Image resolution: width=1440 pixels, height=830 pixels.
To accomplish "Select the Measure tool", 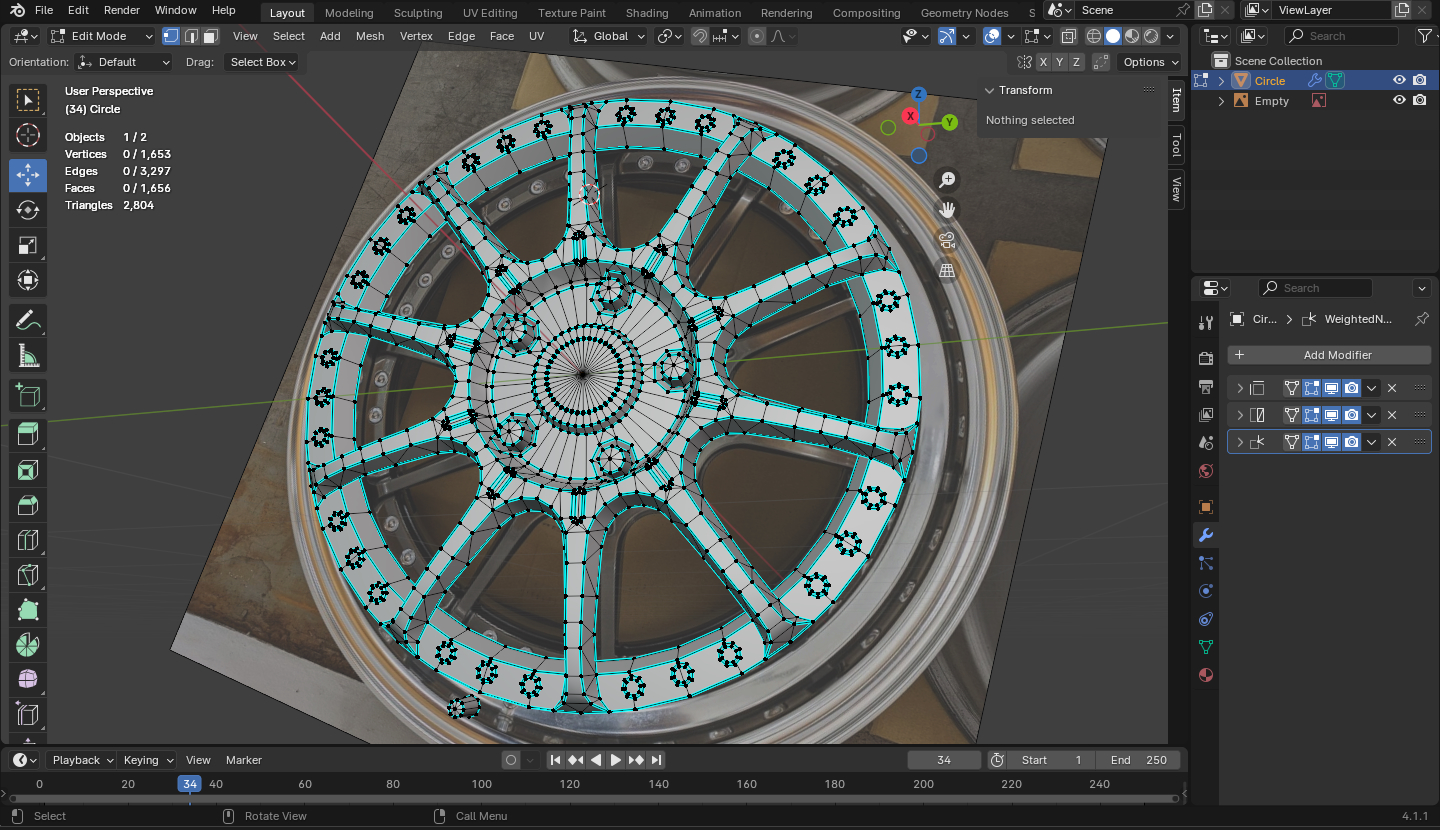I will click(28, 356).
